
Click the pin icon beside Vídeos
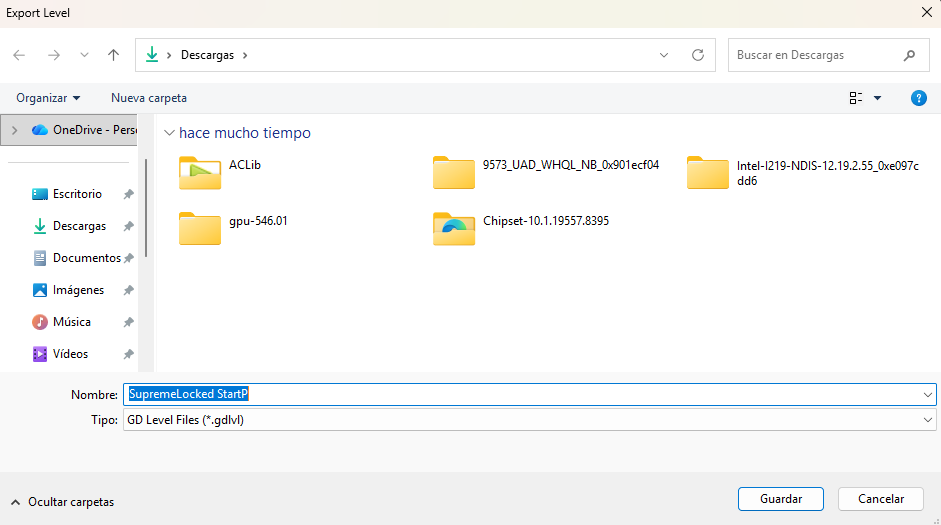(x=128, y=354)
